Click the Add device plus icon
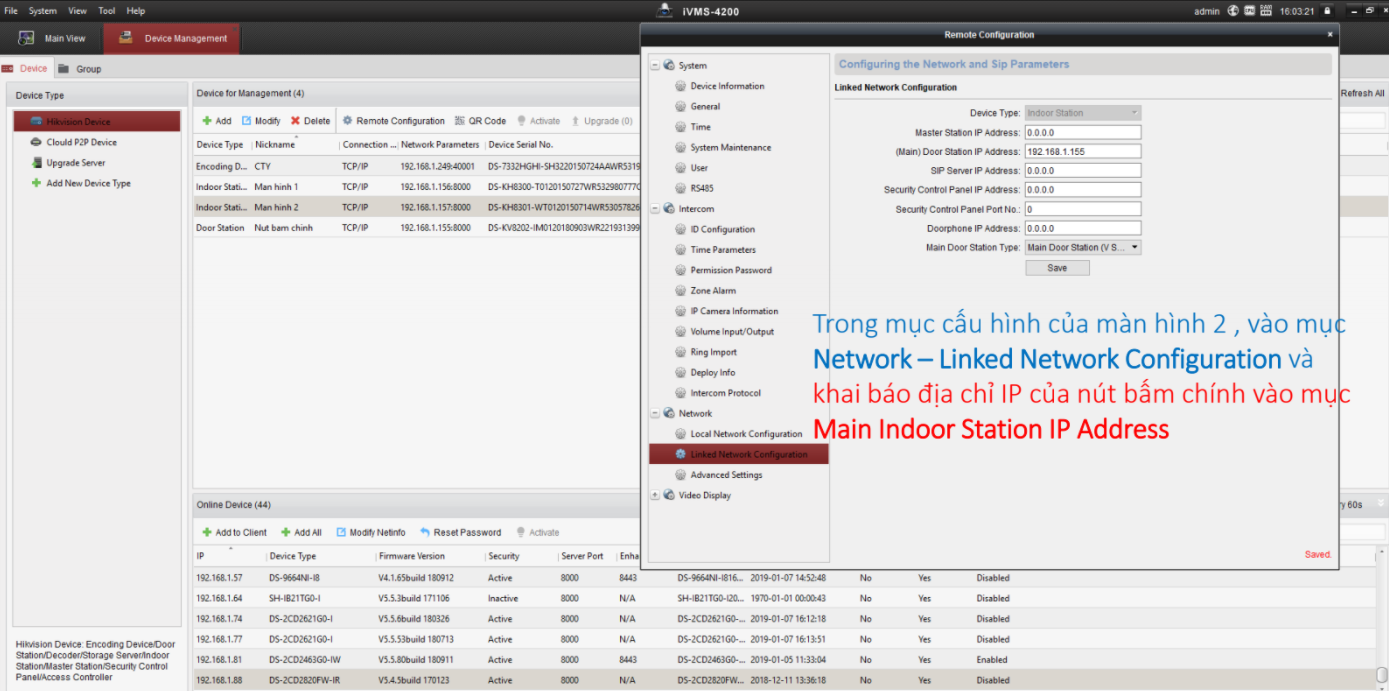Viewport: 1389px width, 691px height. click(207, 121)
